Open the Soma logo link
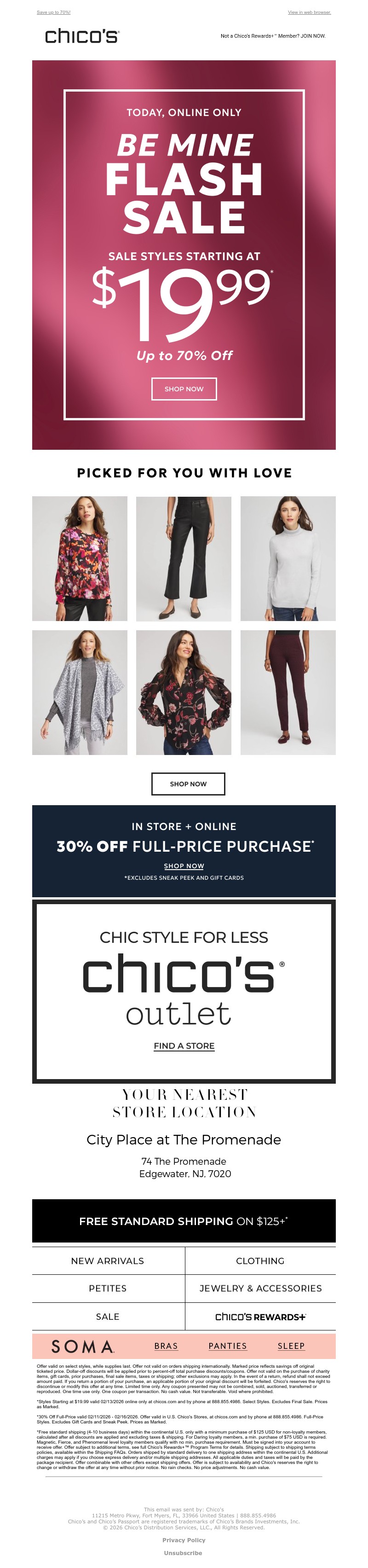The width and height of the screenshot is (368, 1568). (83, 1346)
